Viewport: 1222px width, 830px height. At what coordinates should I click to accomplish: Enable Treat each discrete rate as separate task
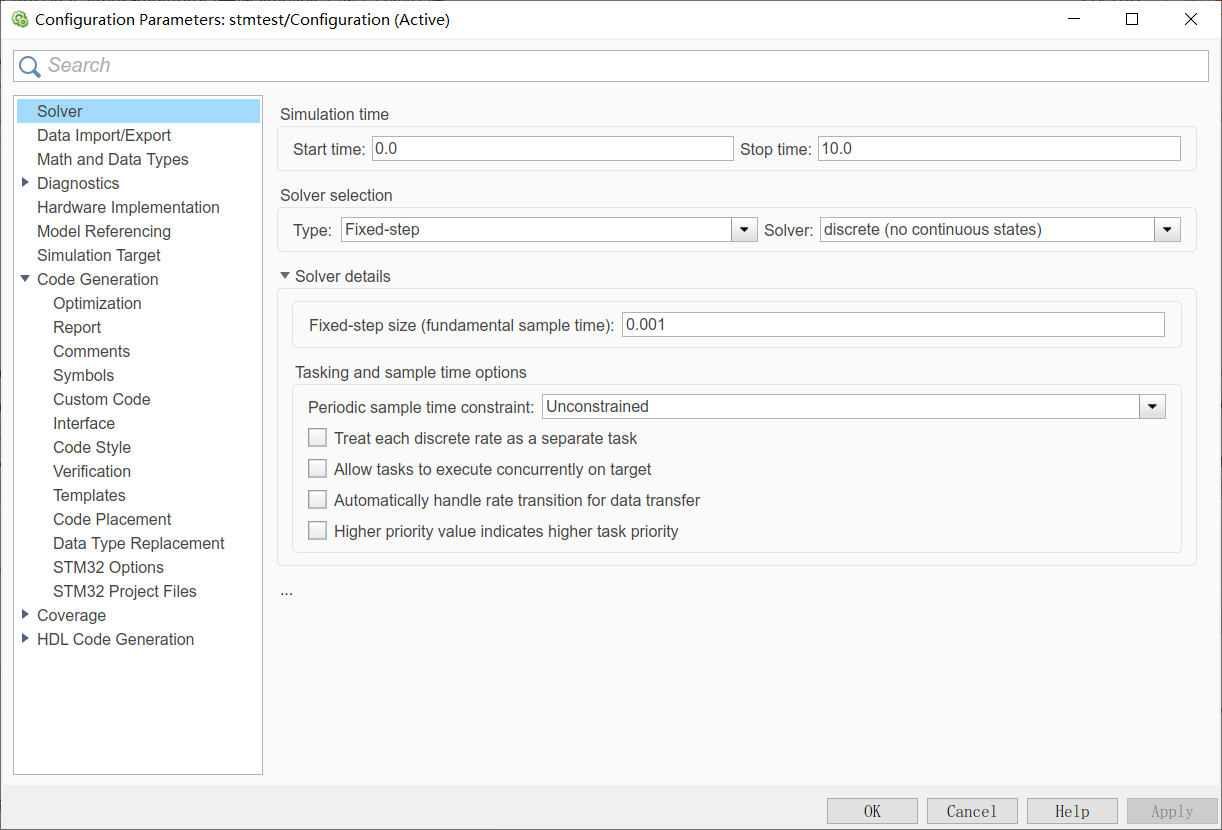(x=317, y=438)
